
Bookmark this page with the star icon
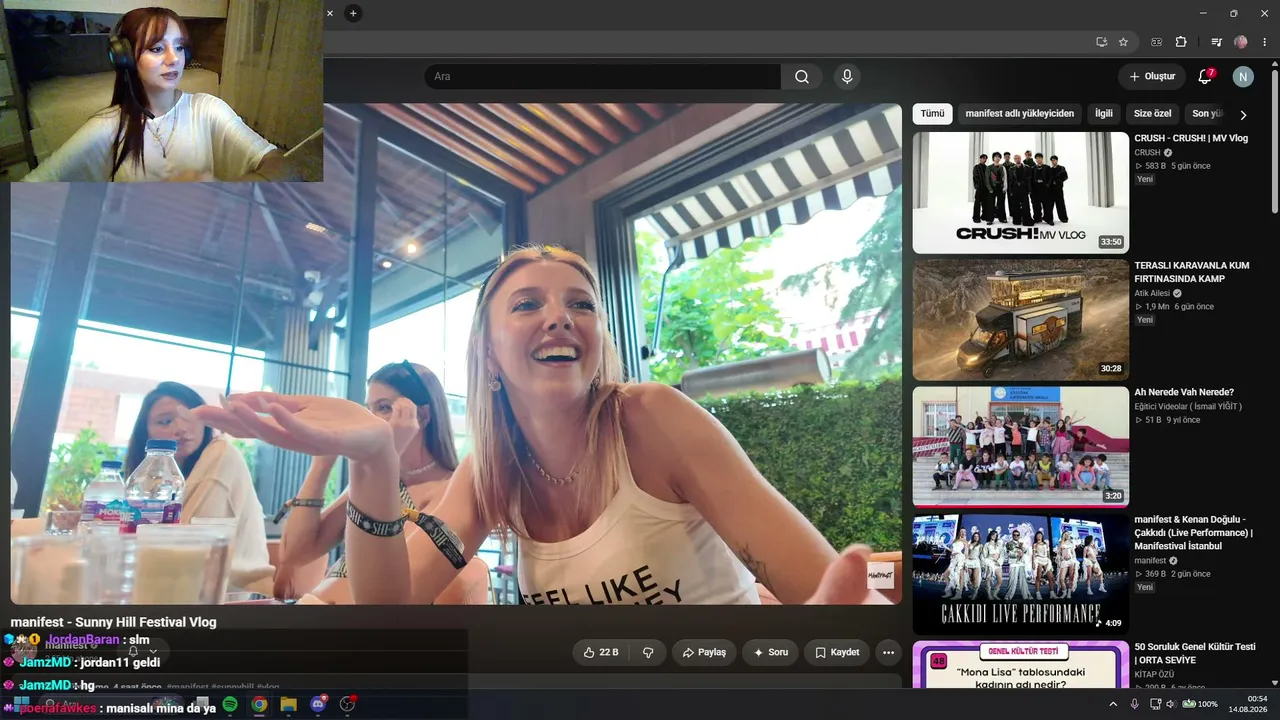[x=1123, y=42]
